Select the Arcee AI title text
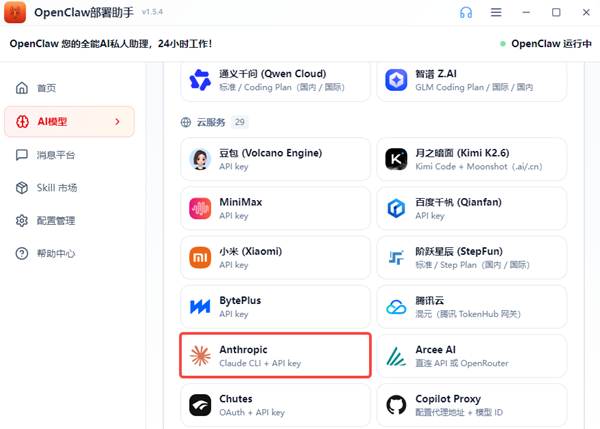 coord(435,350)
